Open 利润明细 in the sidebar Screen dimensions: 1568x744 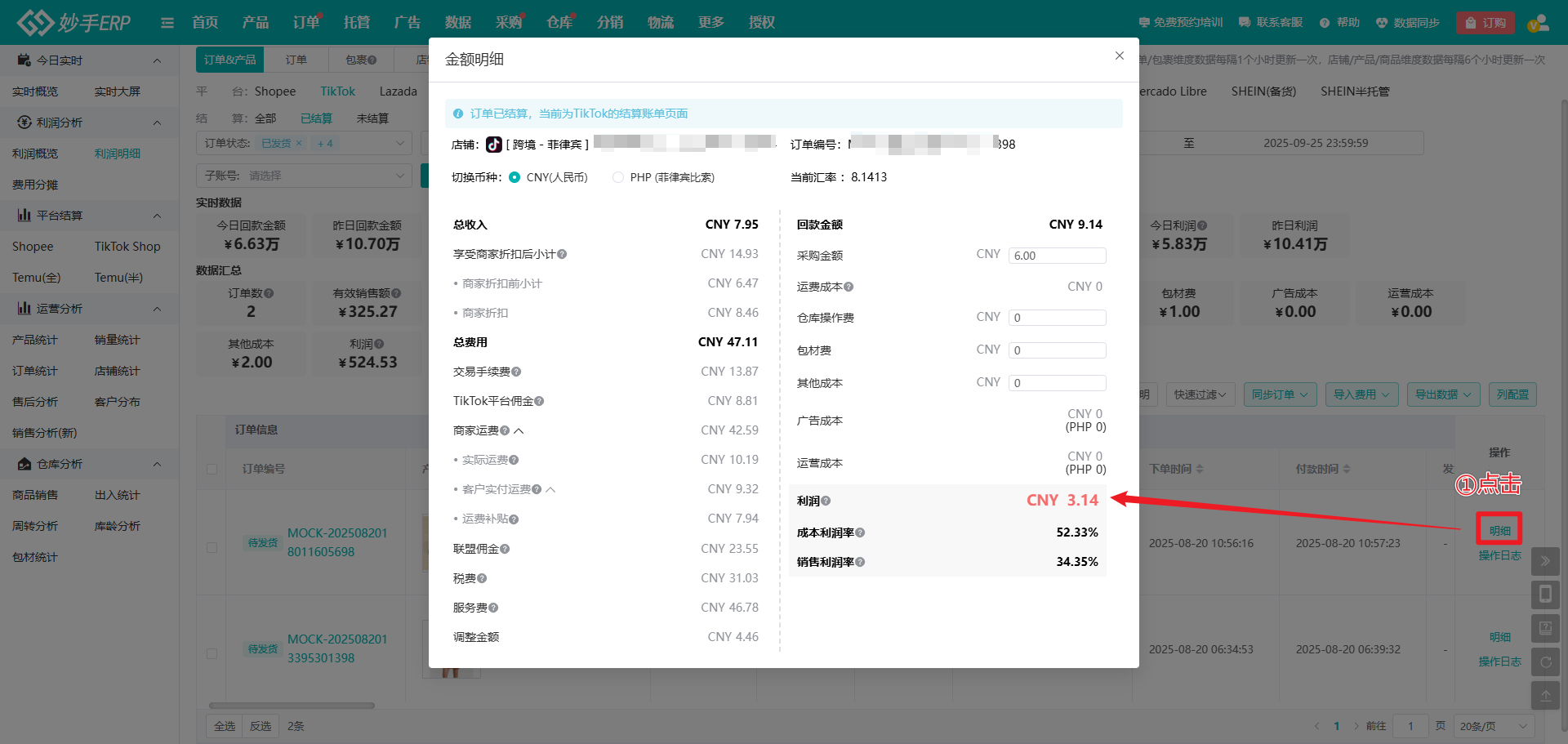118,154
